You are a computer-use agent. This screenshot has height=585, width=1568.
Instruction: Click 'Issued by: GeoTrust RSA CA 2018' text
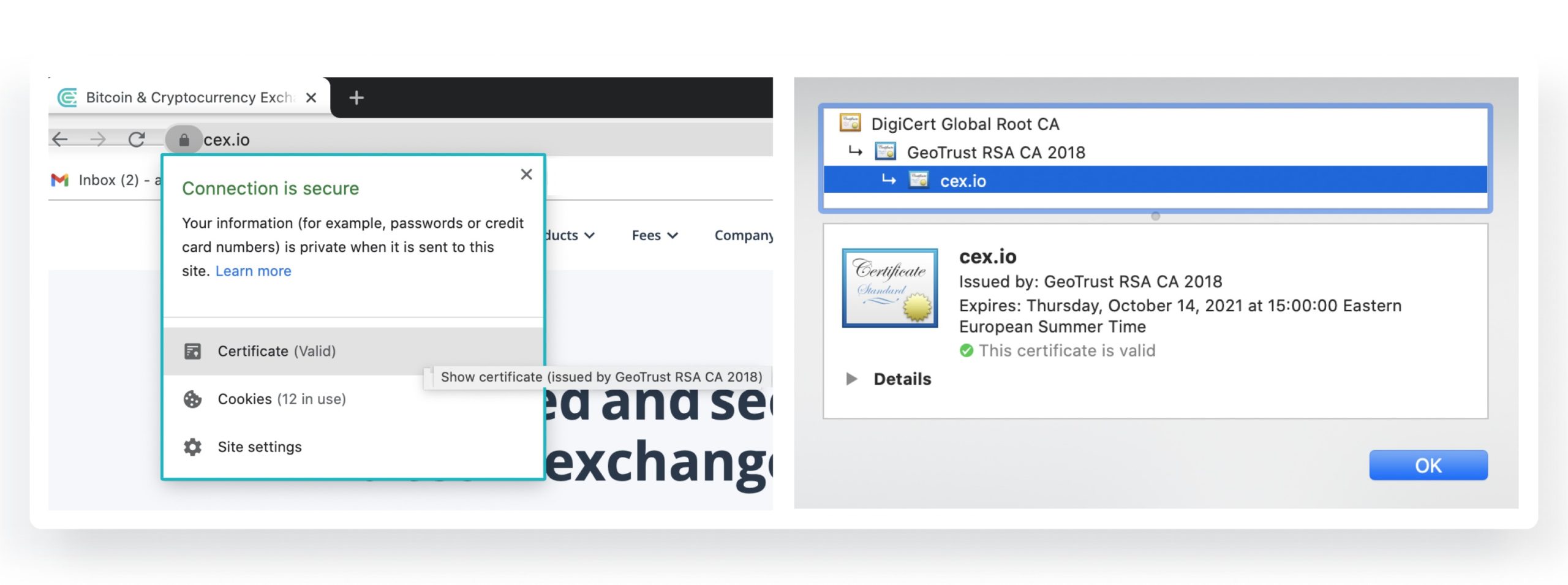pos(1090,281)
